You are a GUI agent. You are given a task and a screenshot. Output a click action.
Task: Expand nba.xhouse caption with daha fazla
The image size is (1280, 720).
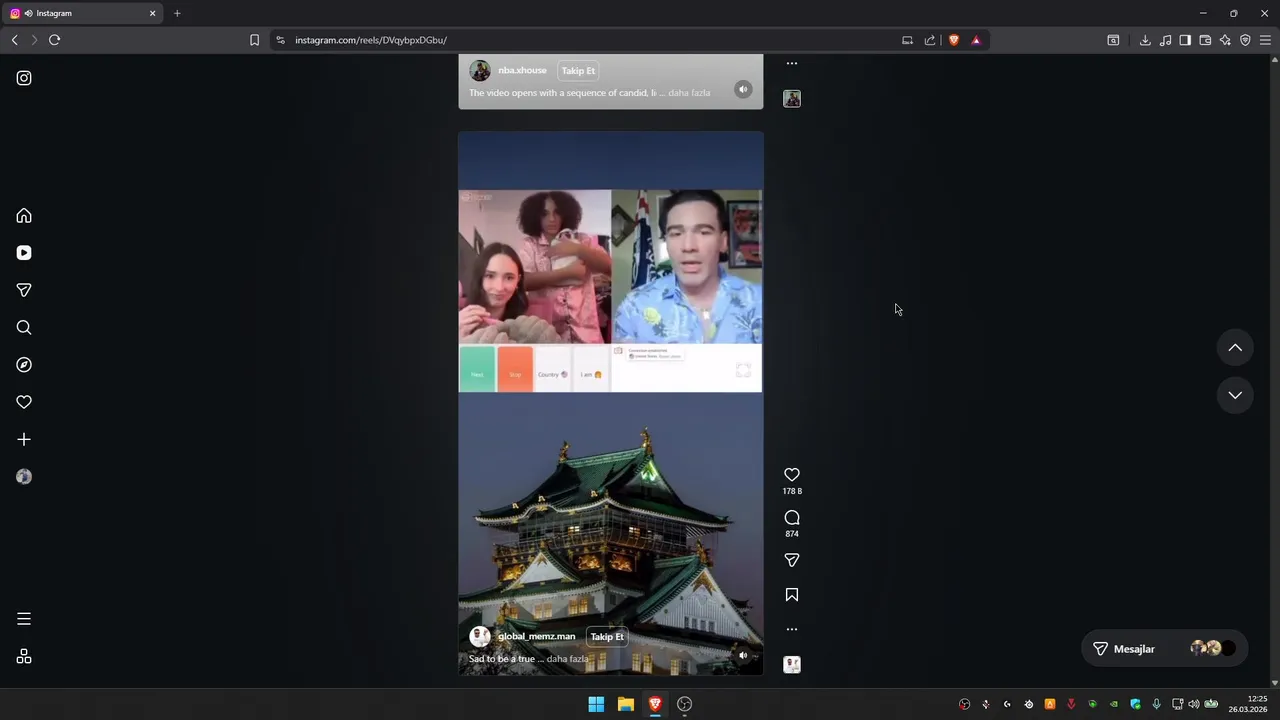coord(689,93)
